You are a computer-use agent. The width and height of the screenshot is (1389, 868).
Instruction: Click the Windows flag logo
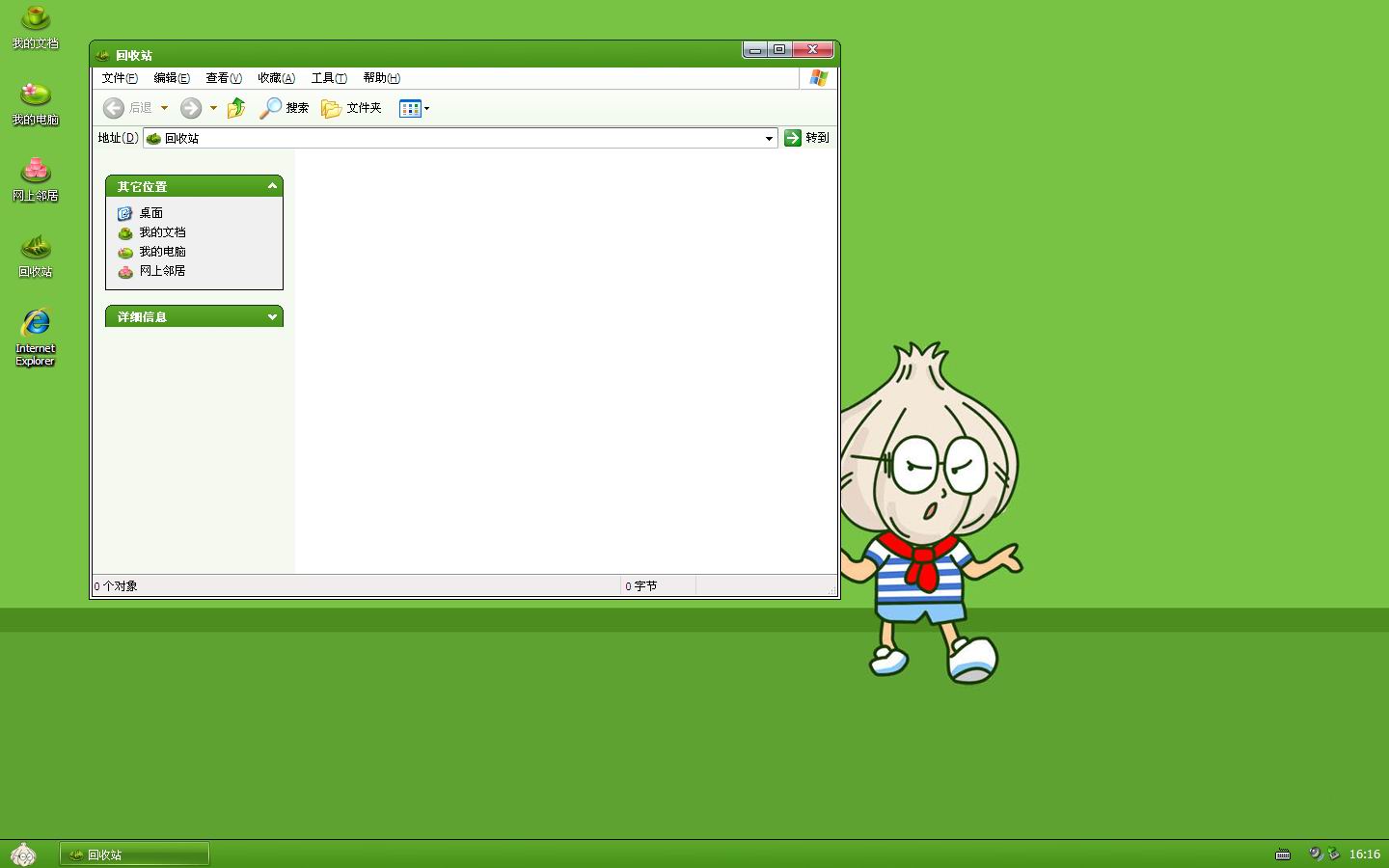pos(818,78)
